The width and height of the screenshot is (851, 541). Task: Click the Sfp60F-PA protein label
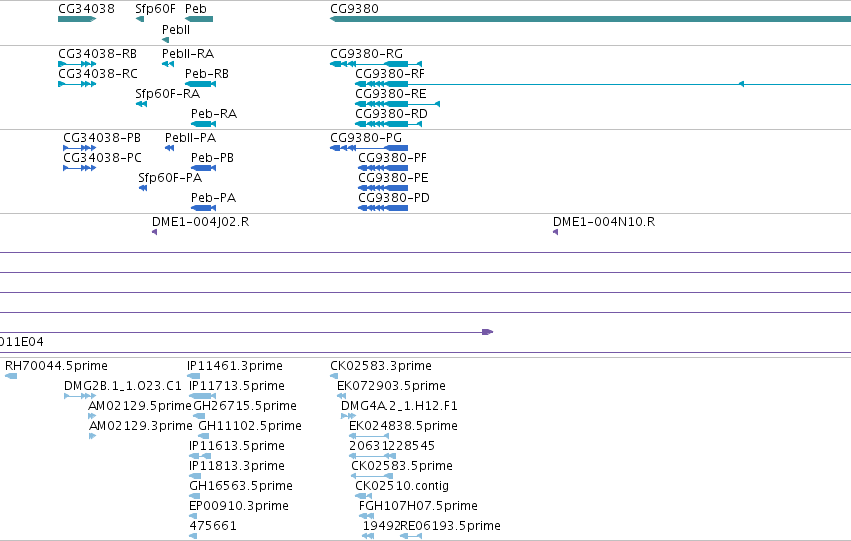(170, 178)
